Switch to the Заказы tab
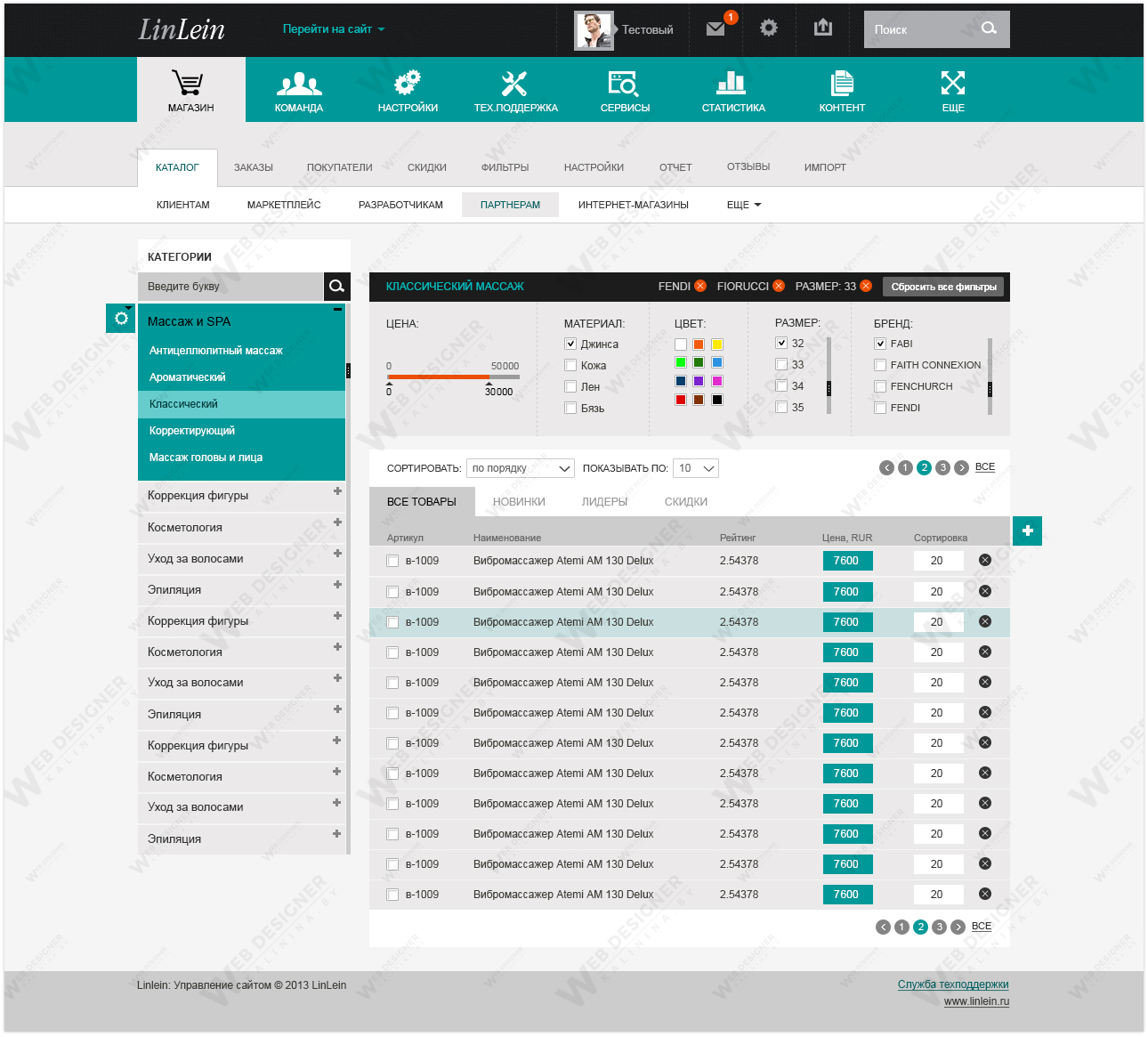The width and height of the screenshot is (1148, 1037). 254,167
